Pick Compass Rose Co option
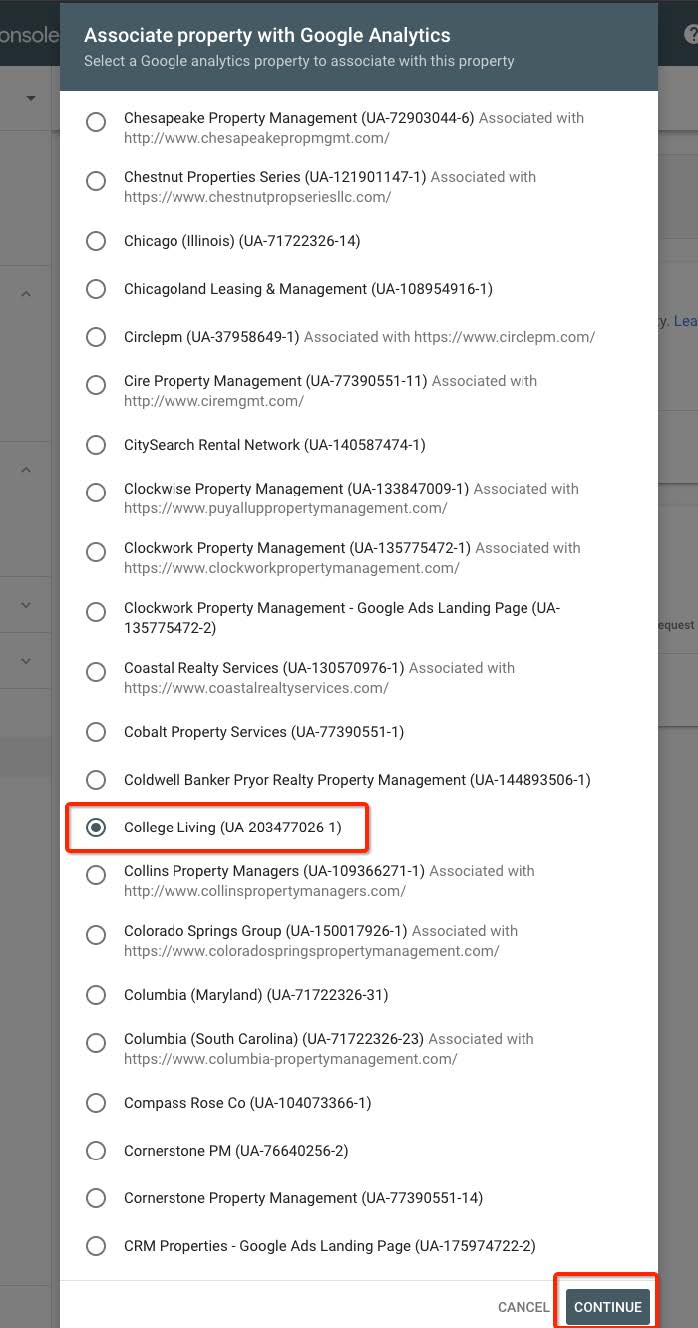Screen dimensions: 698x1328 pos(96,1103)
